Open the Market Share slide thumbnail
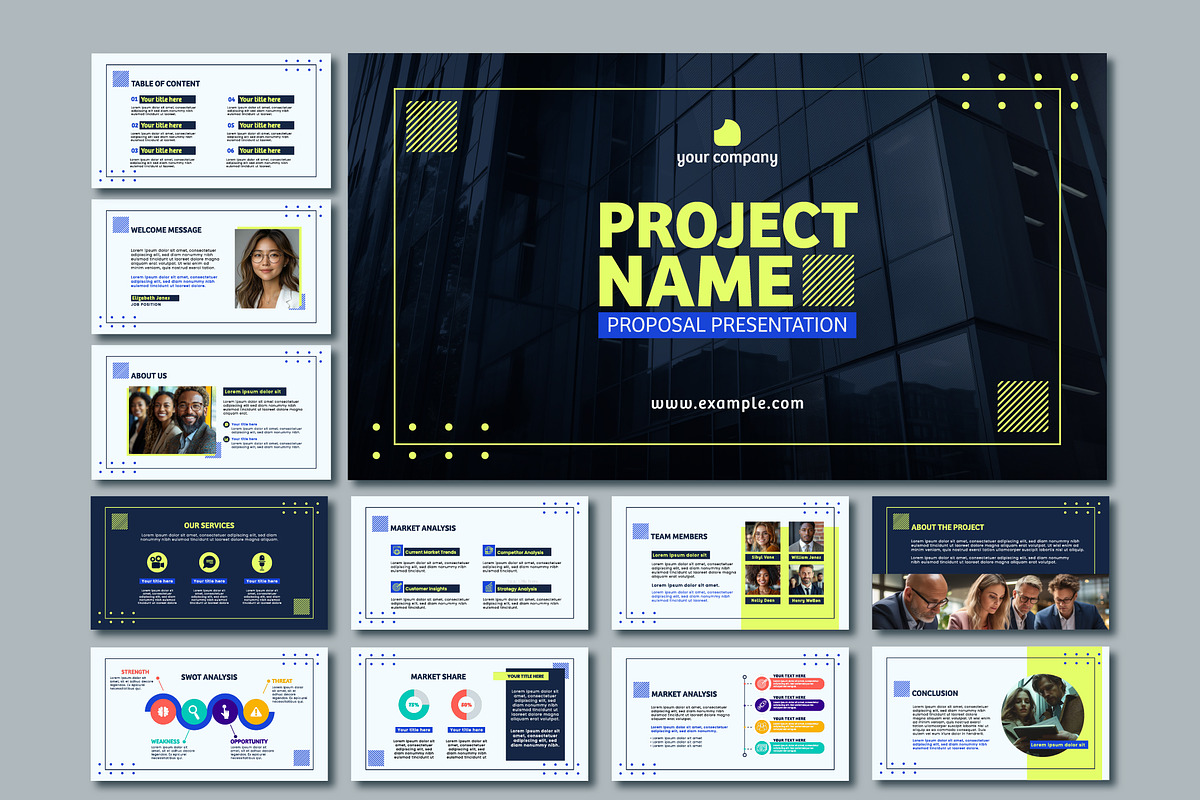This screenshot has height=800, width=1200. click(x=470, y=714)
